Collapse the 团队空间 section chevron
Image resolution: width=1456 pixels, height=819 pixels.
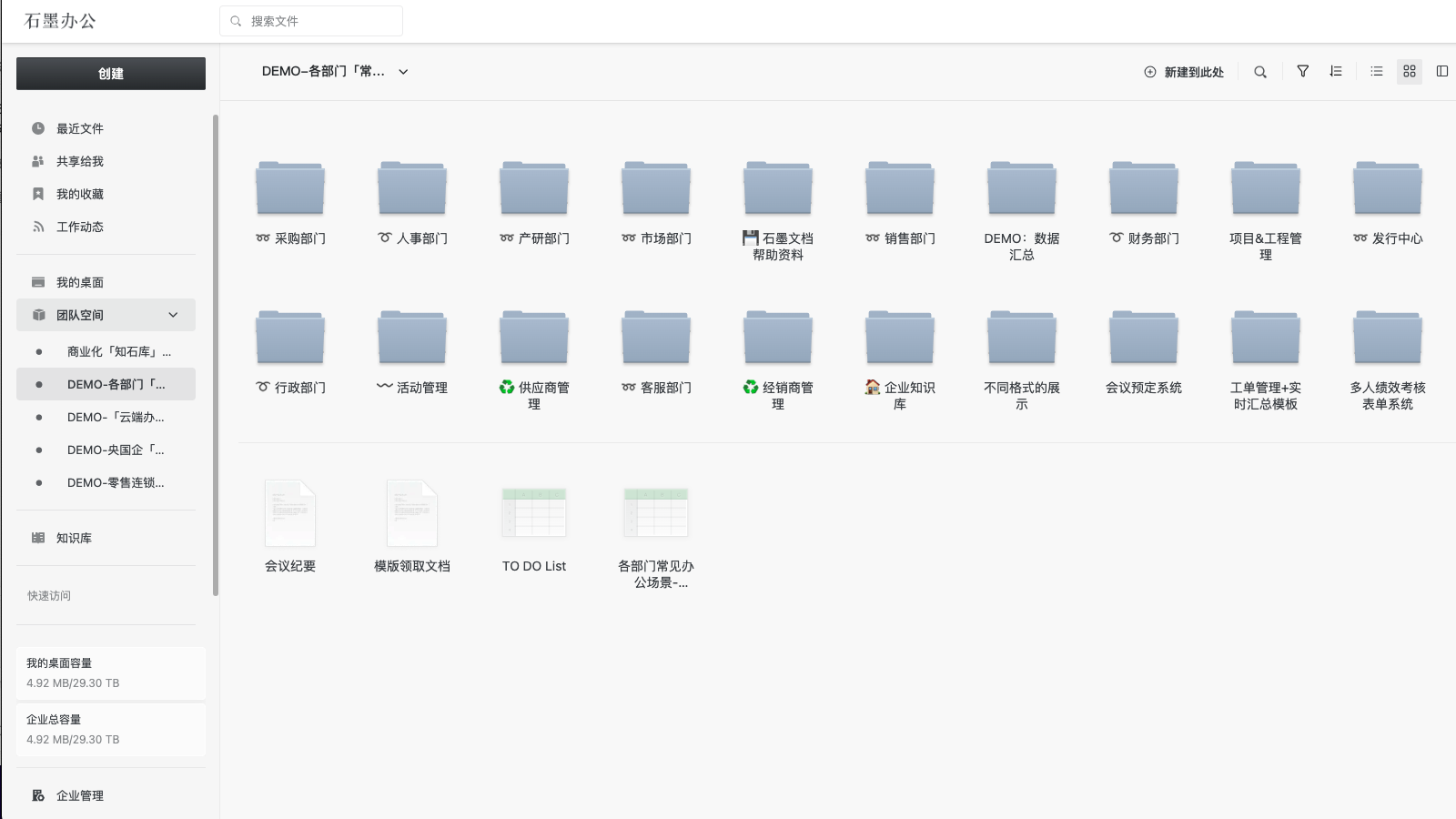pos(173,315)
